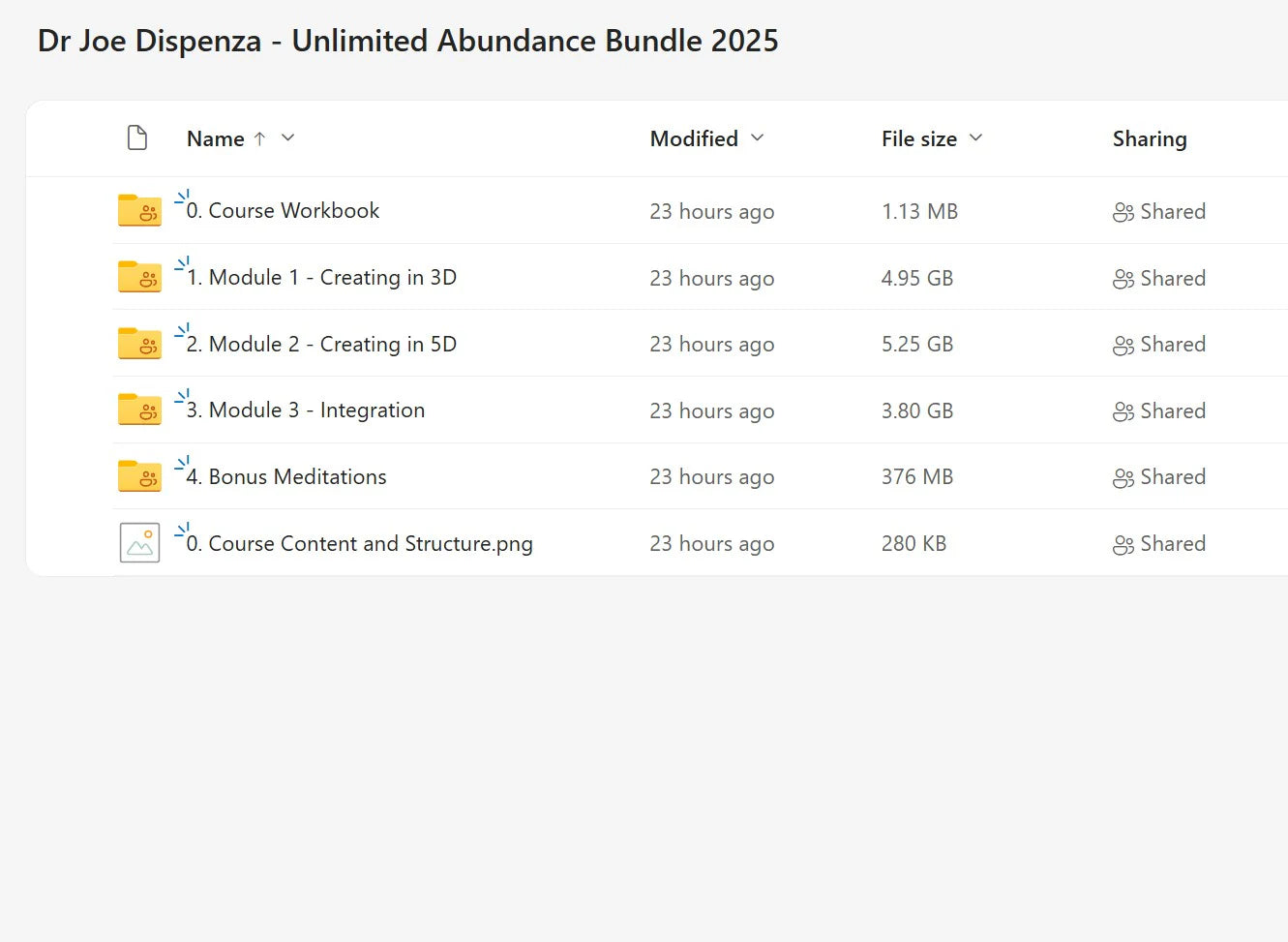Click the Modified column header label

coord(693,138)
